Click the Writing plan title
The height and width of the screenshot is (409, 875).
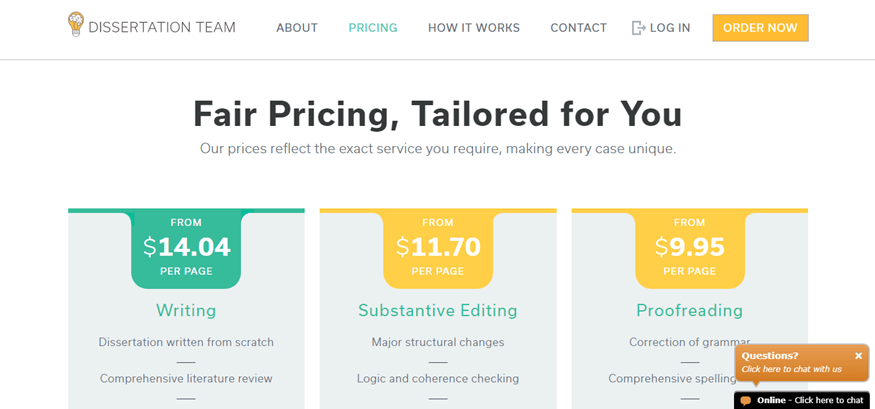[186, 310]
